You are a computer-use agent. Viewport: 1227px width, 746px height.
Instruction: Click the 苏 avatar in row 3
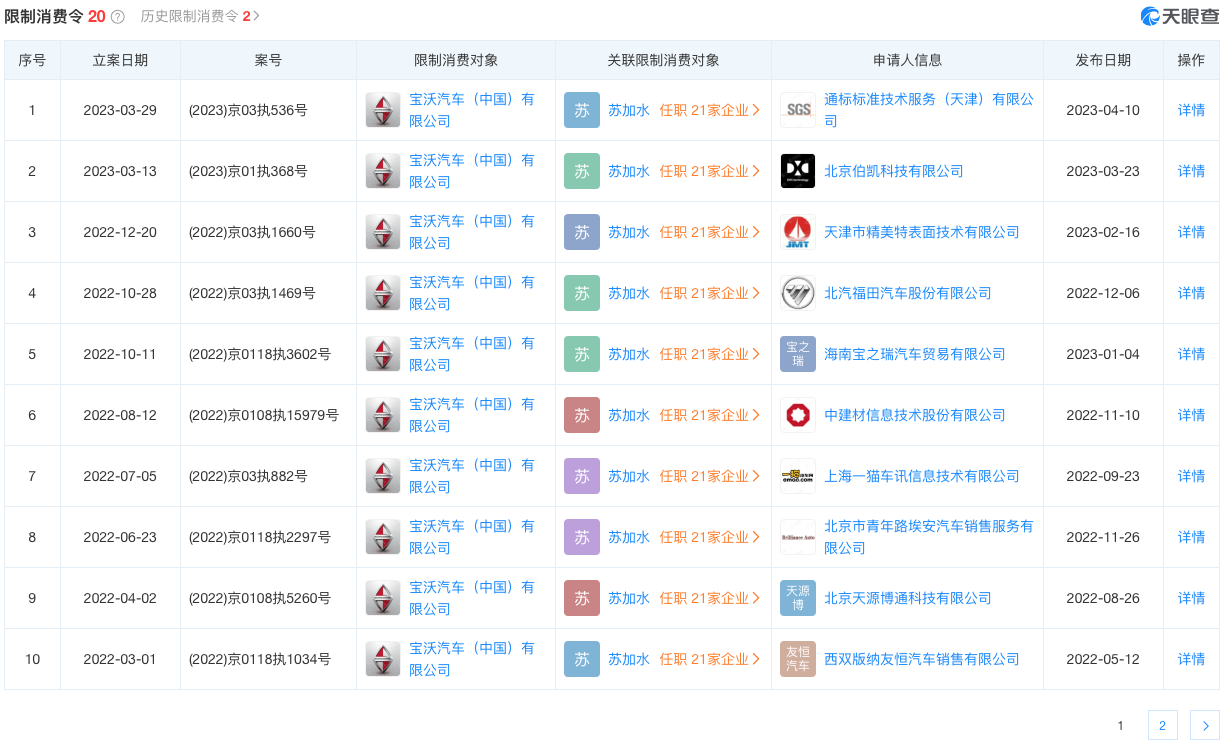click(x=582, y=232)
